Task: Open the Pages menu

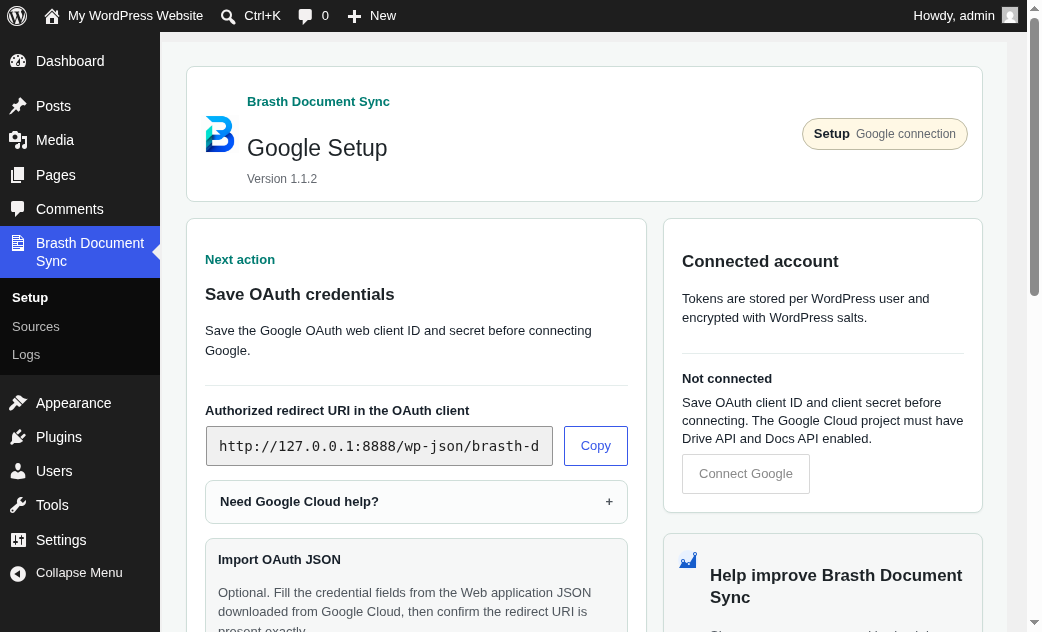Action: click(x=80, y=175)
